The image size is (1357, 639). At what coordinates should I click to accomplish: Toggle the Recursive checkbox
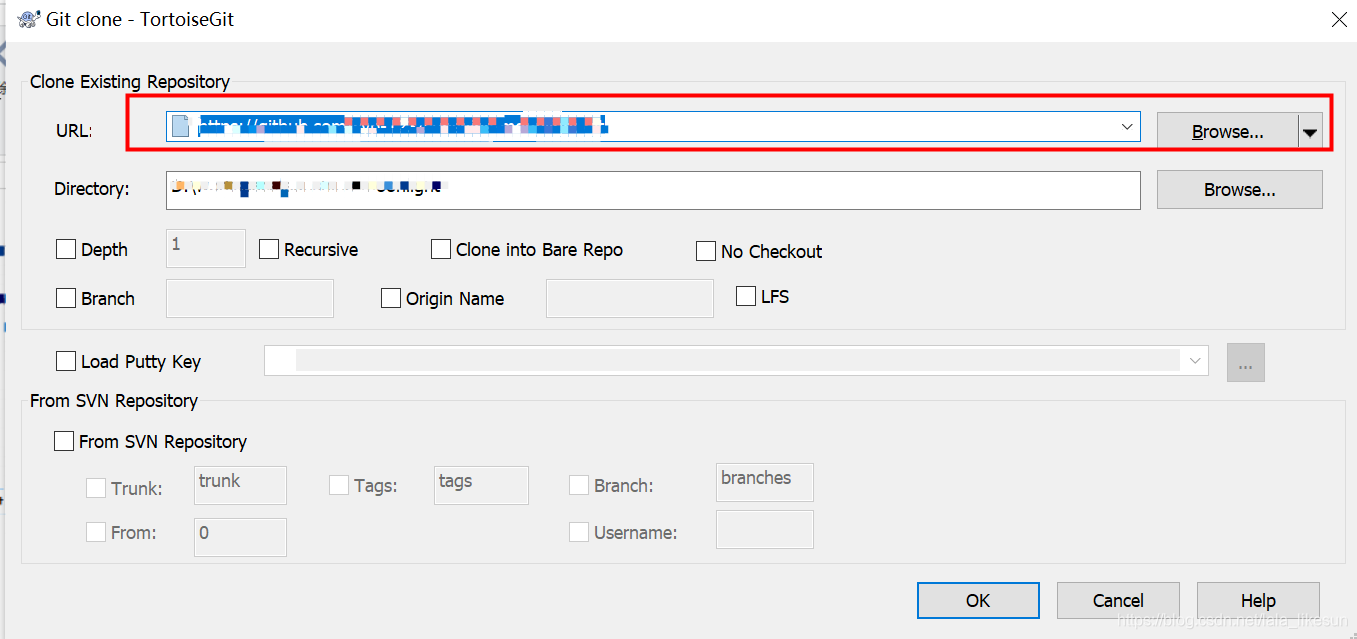pyautogui.click(x=269, y=250)
